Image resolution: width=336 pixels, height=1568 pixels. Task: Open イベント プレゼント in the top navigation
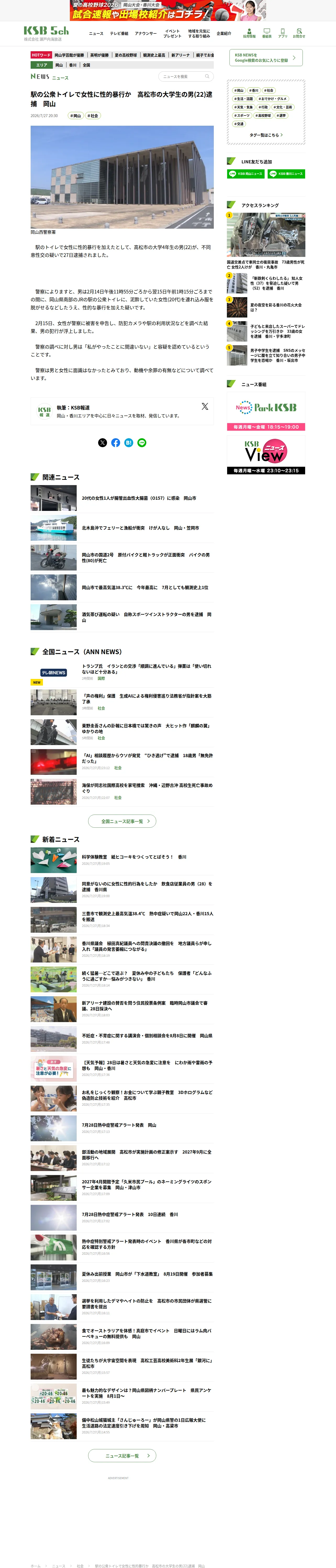point(172,33)
